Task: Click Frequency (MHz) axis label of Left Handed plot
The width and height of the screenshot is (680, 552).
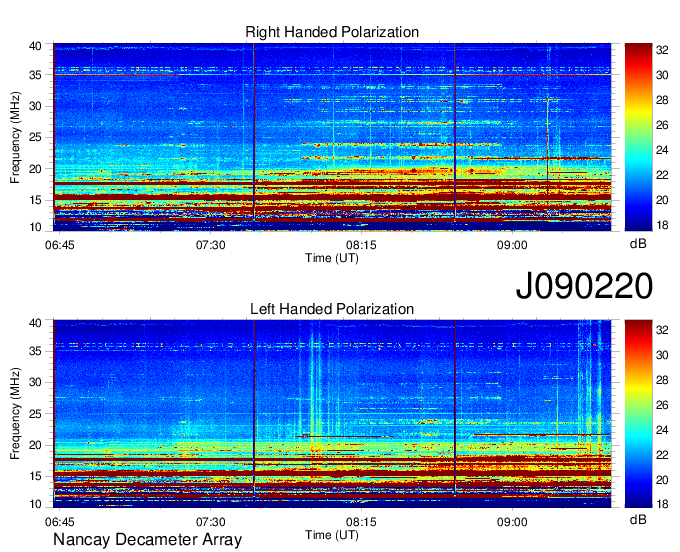Action: (15, 414)
